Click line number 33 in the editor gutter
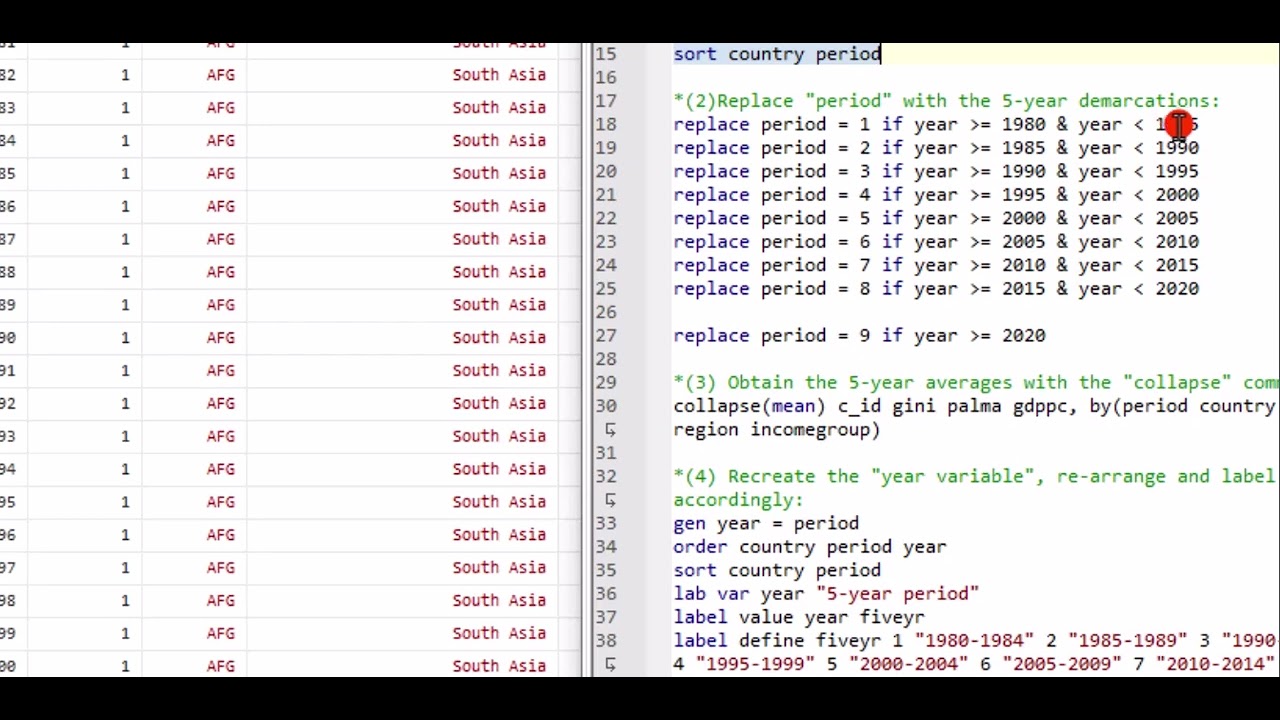Viewport: 1280px width, 720px height. click(606, 524)
